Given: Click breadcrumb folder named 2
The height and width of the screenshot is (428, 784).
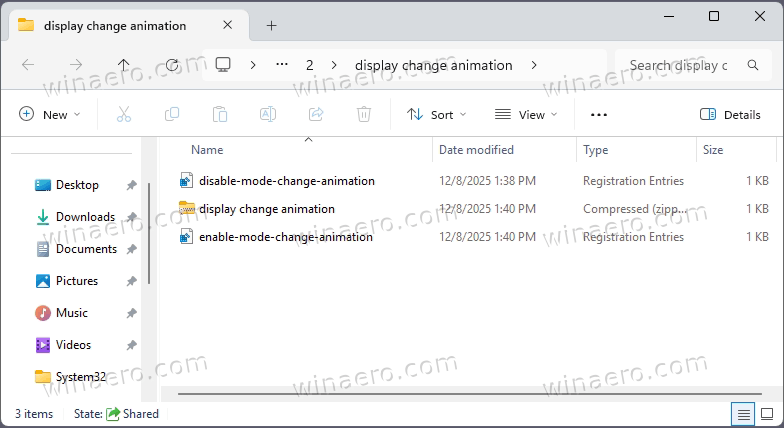Looking at the screenshot, I should tap(310, 65).
